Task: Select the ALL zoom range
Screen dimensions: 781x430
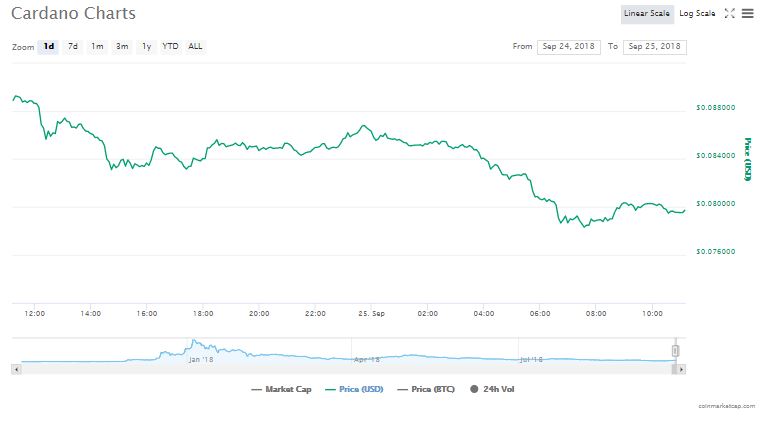Action: click(195, 46)
